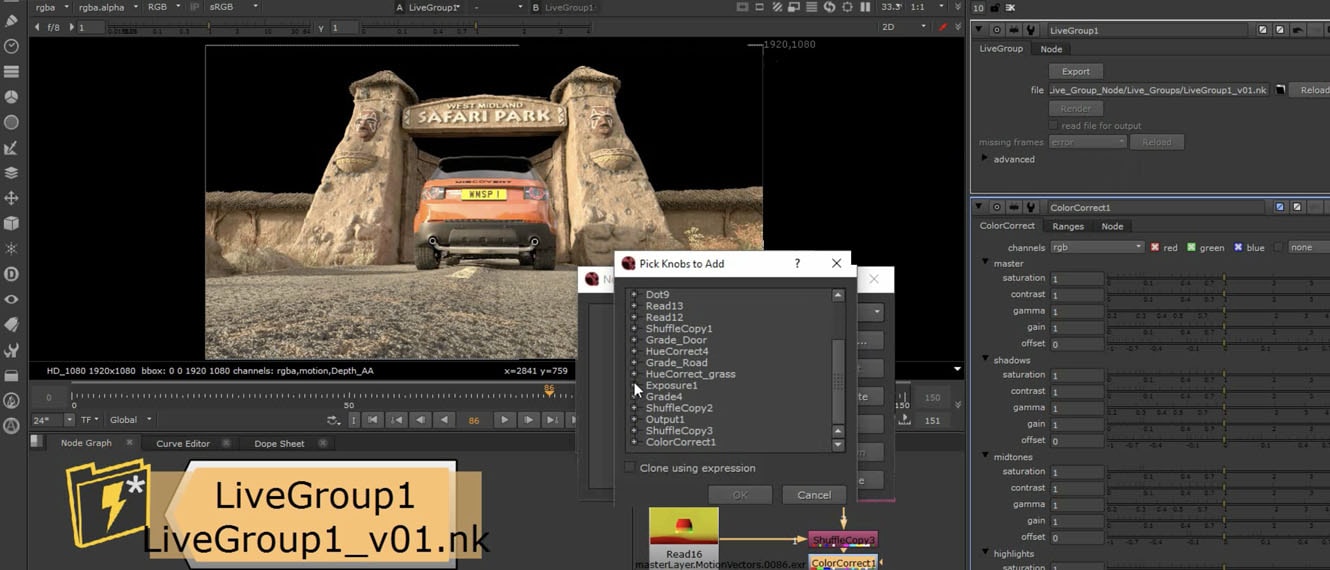This screenshot has width=1330, height=570.
Task: Click the lock icon atop the Properties panel
Action: coord(996,8)
